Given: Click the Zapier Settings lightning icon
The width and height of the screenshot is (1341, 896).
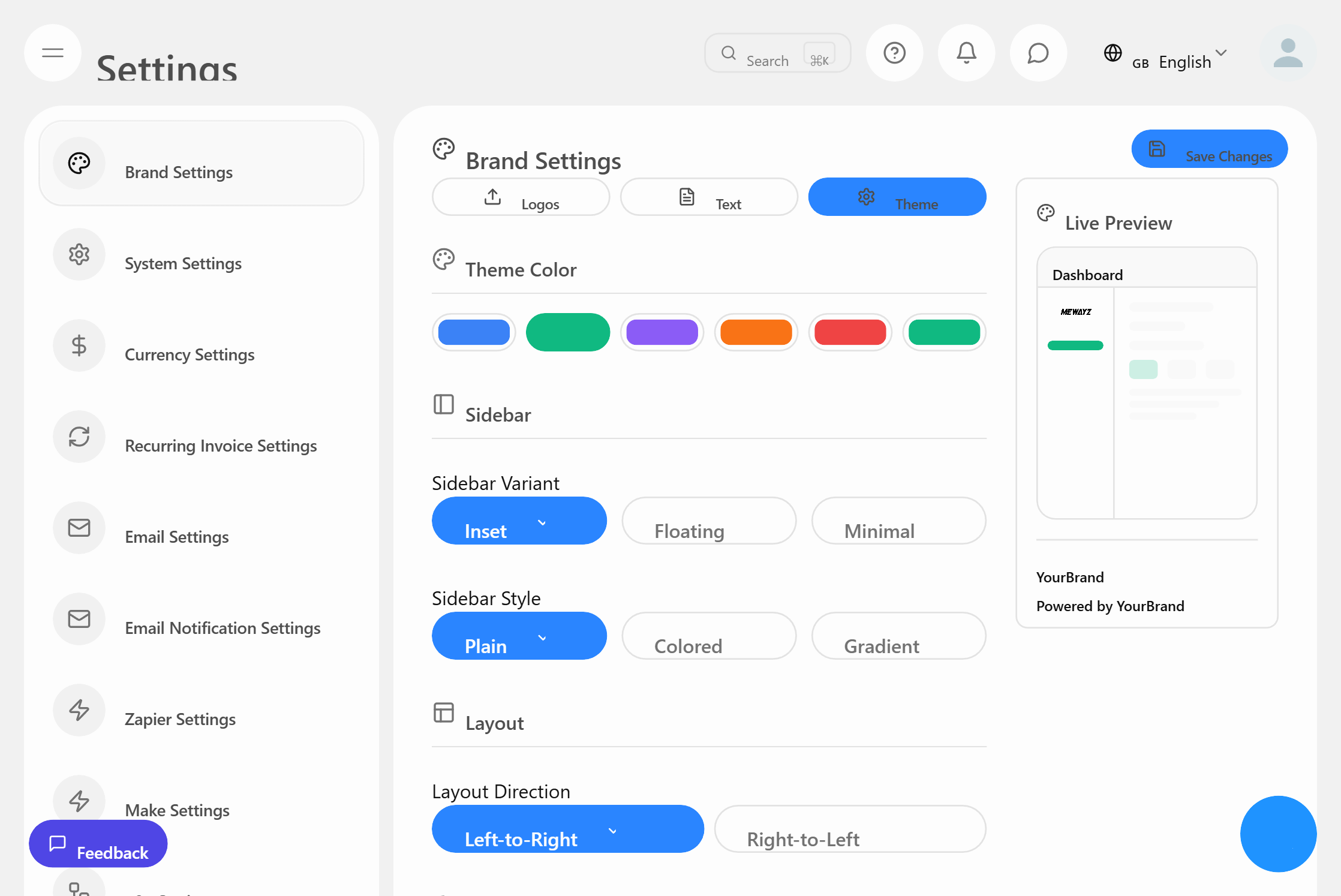Looking at the screenshot, I should [x=79, y=710].
